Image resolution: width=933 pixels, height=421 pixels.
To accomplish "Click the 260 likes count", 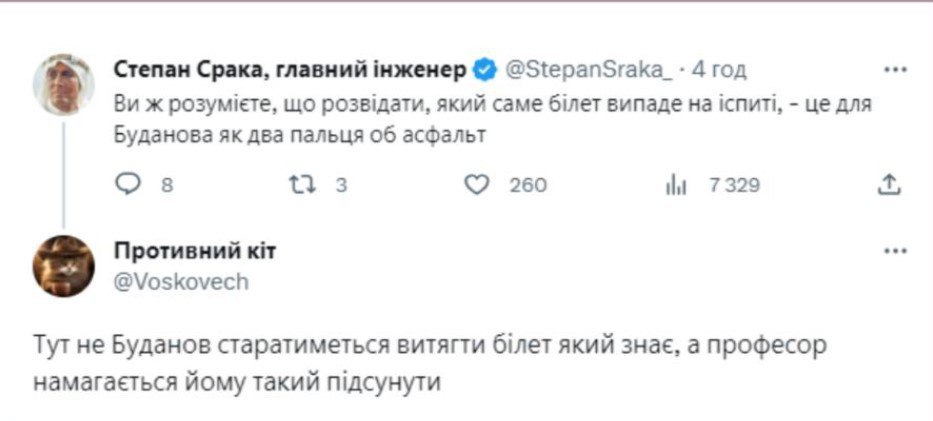I will coord(527,185).
